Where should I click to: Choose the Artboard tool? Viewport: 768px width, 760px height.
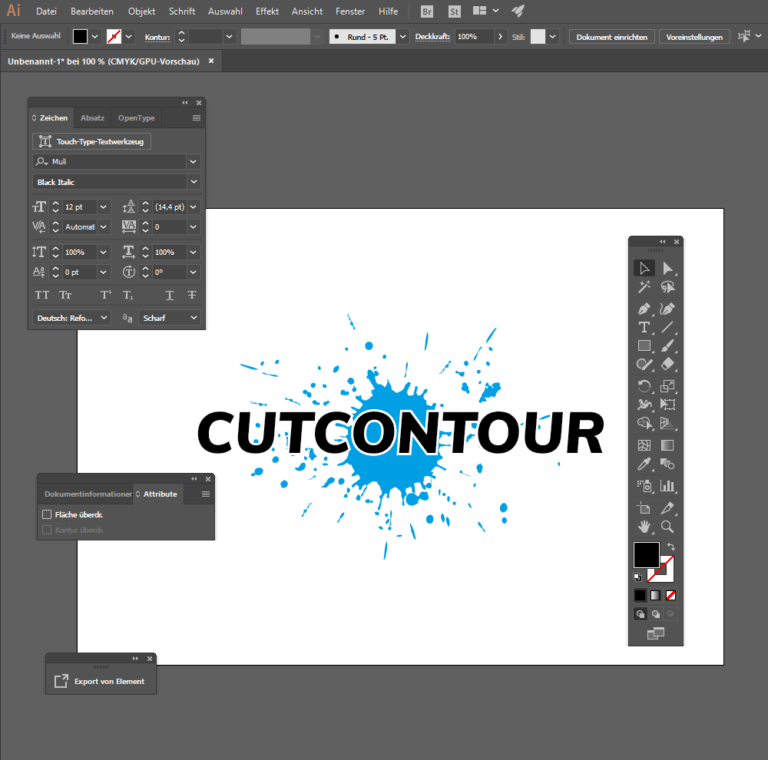[x=644, y=508]
